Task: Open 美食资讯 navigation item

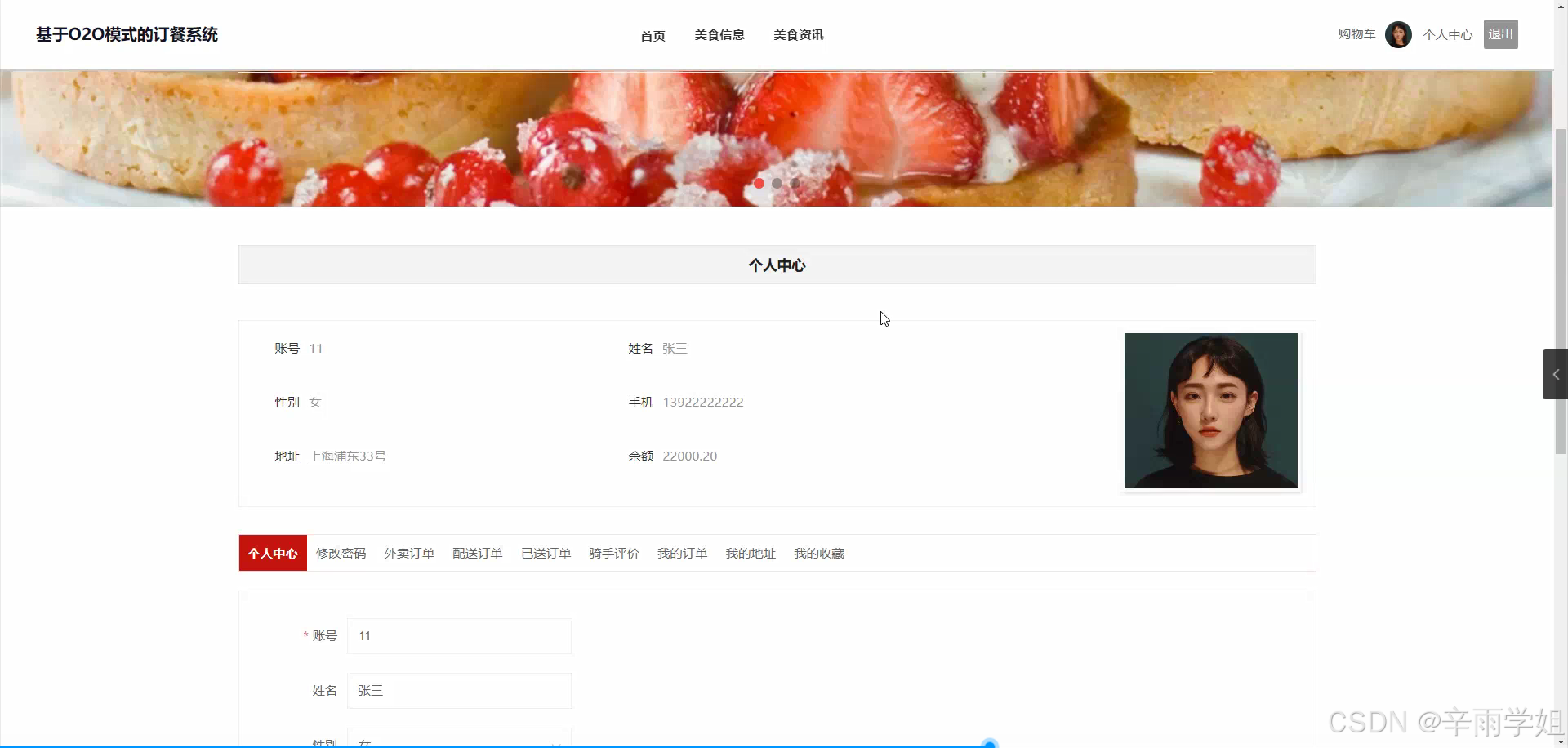Action: tap(798, 34)
